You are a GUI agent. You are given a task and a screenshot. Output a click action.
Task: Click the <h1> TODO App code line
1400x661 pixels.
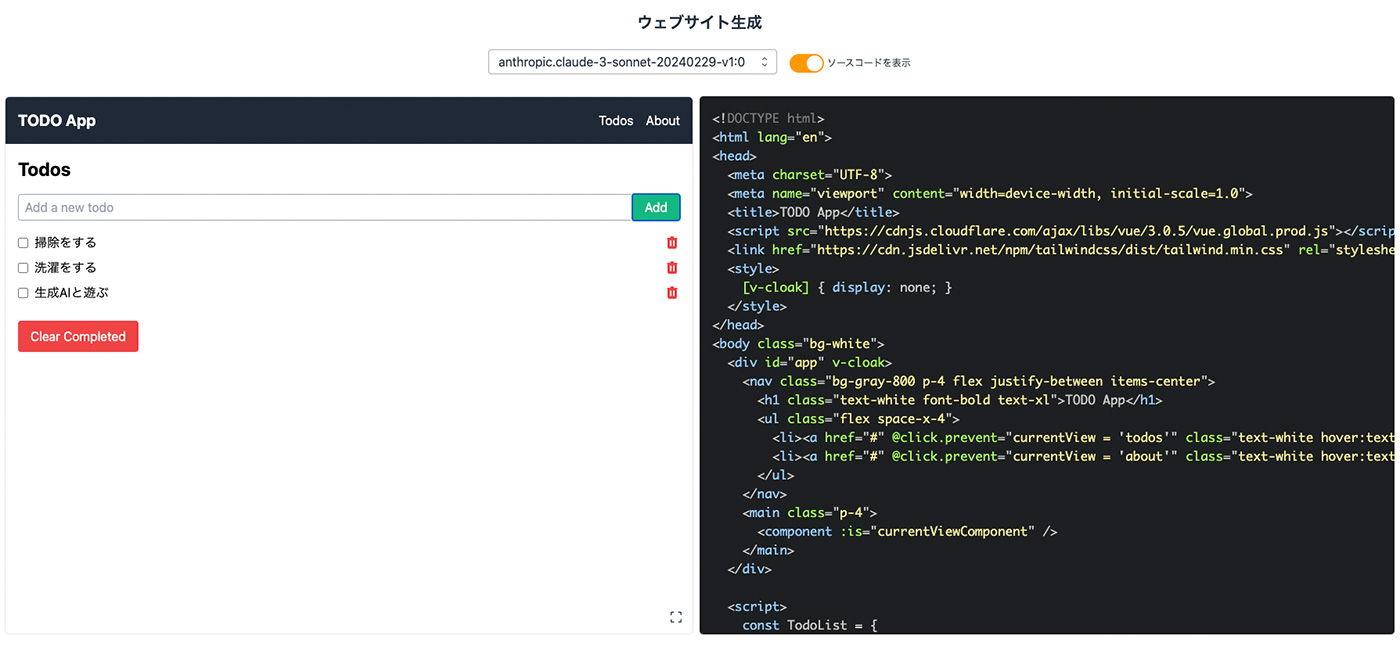pyautogui.click(x=959, y=400)
